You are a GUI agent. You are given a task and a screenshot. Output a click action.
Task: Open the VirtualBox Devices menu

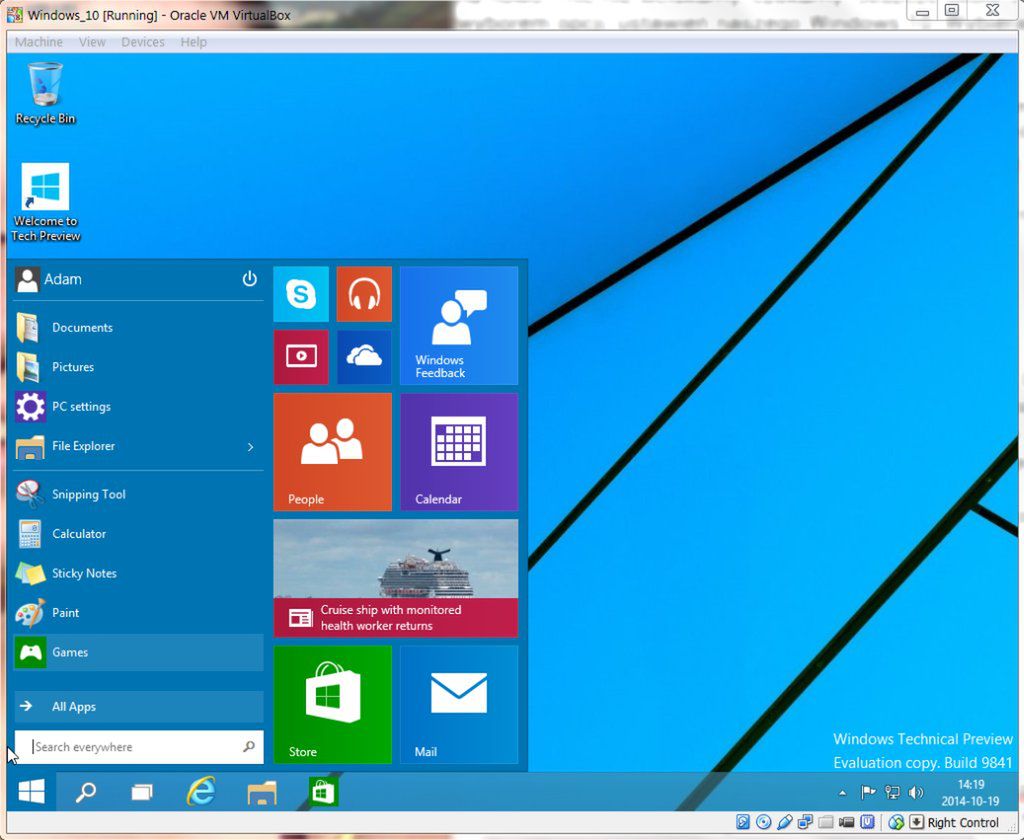[x=142, y=42]
